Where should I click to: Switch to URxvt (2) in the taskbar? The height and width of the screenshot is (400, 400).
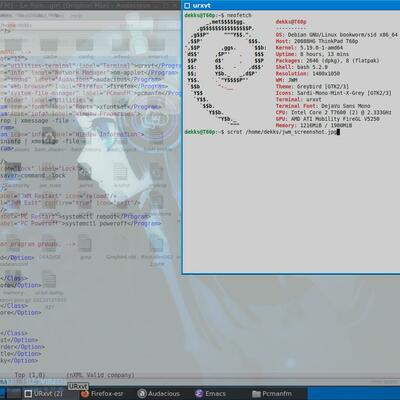pos(44,394)
